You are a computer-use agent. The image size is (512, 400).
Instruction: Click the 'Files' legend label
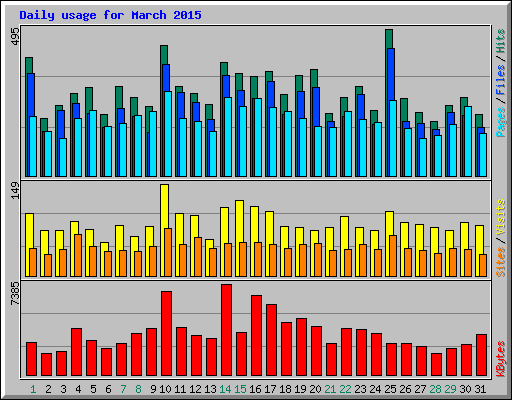(501, 80)
